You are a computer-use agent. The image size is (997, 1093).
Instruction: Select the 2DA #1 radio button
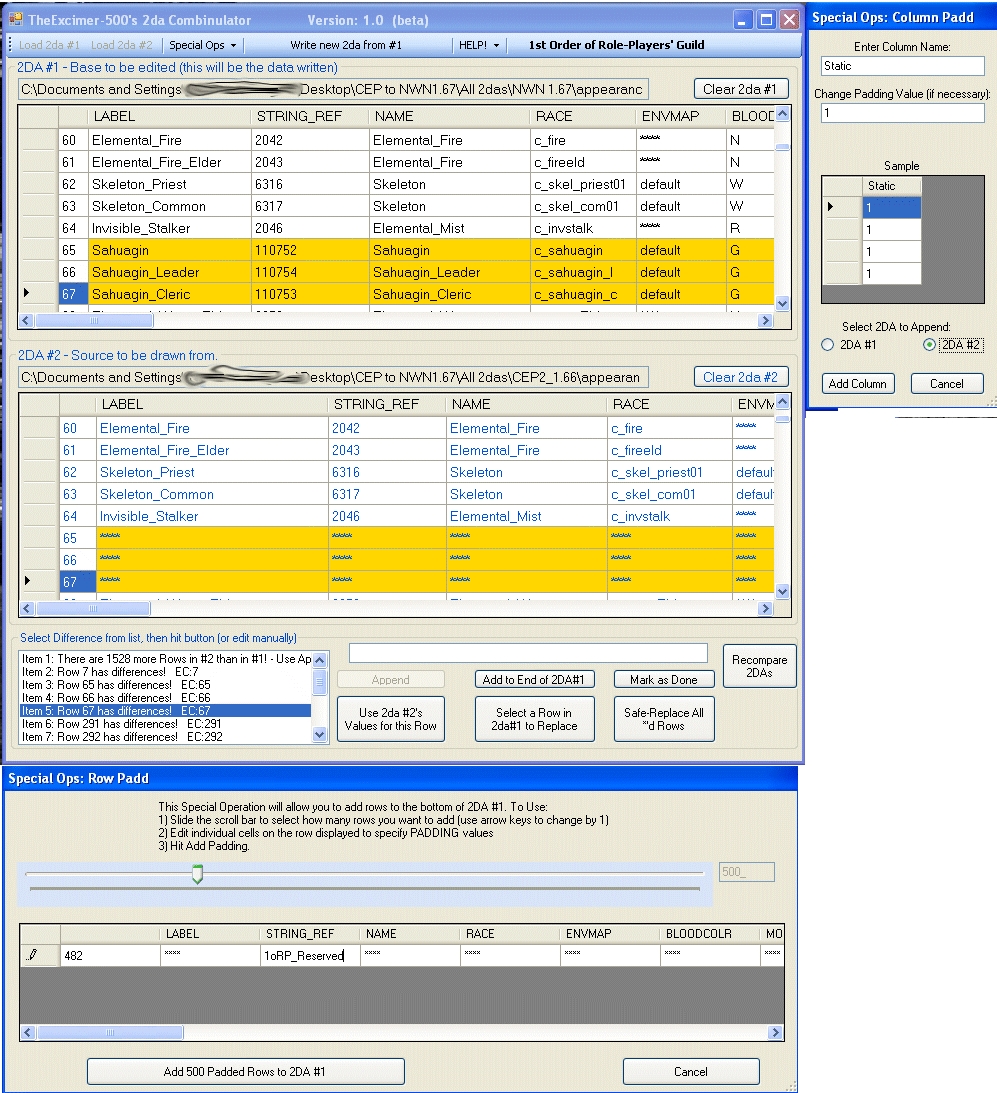click(x=827, y=345)
